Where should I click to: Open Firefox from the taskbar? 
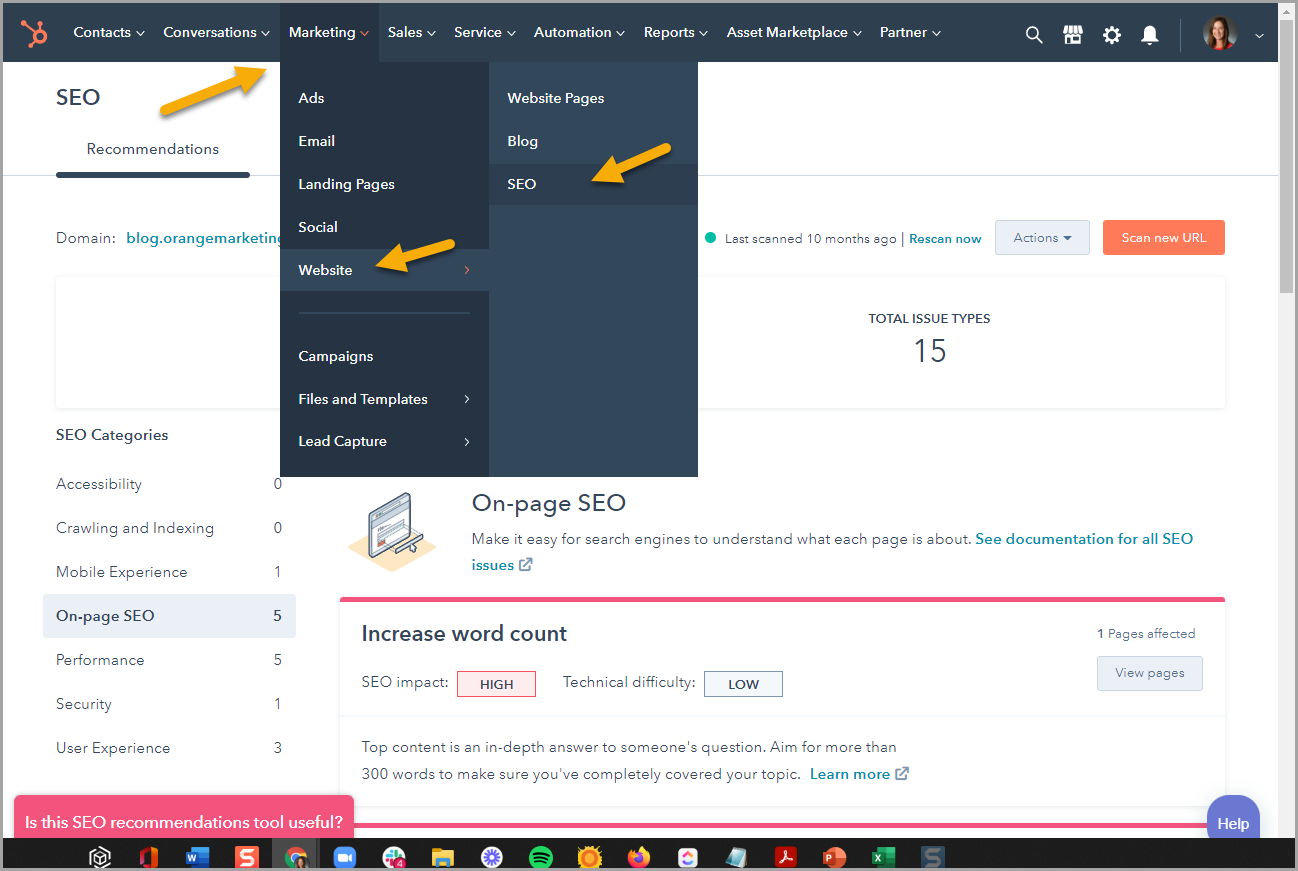(639, 857)
